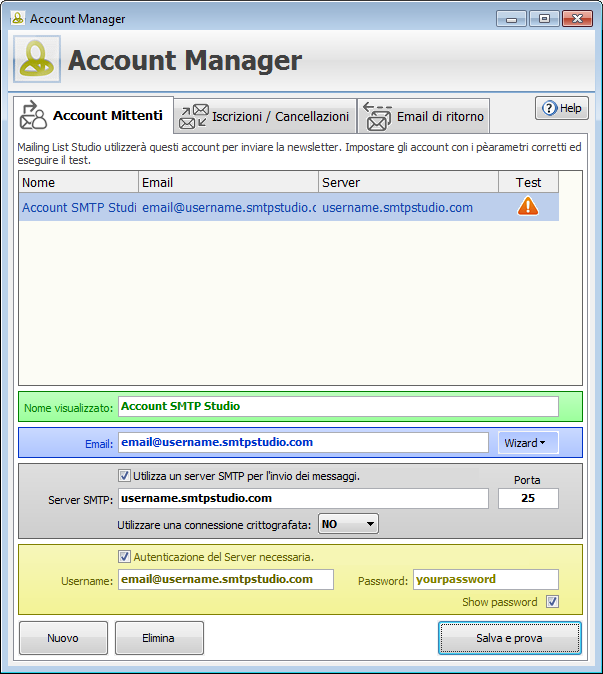Click the Account Mittenti tab icon

click(x=34, y=116)
